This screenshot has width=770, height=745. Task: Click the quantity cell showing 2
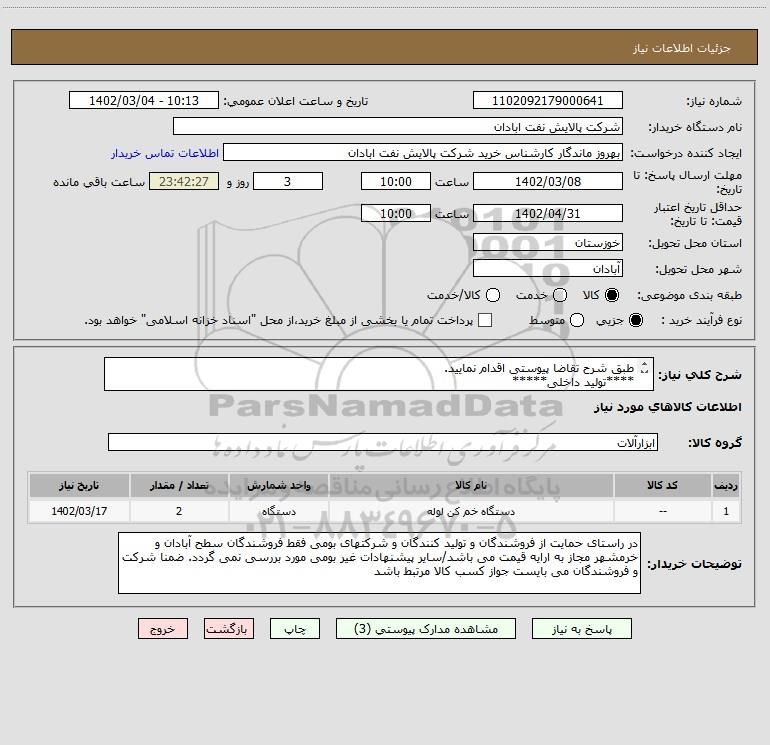click(x=179, y=511)
